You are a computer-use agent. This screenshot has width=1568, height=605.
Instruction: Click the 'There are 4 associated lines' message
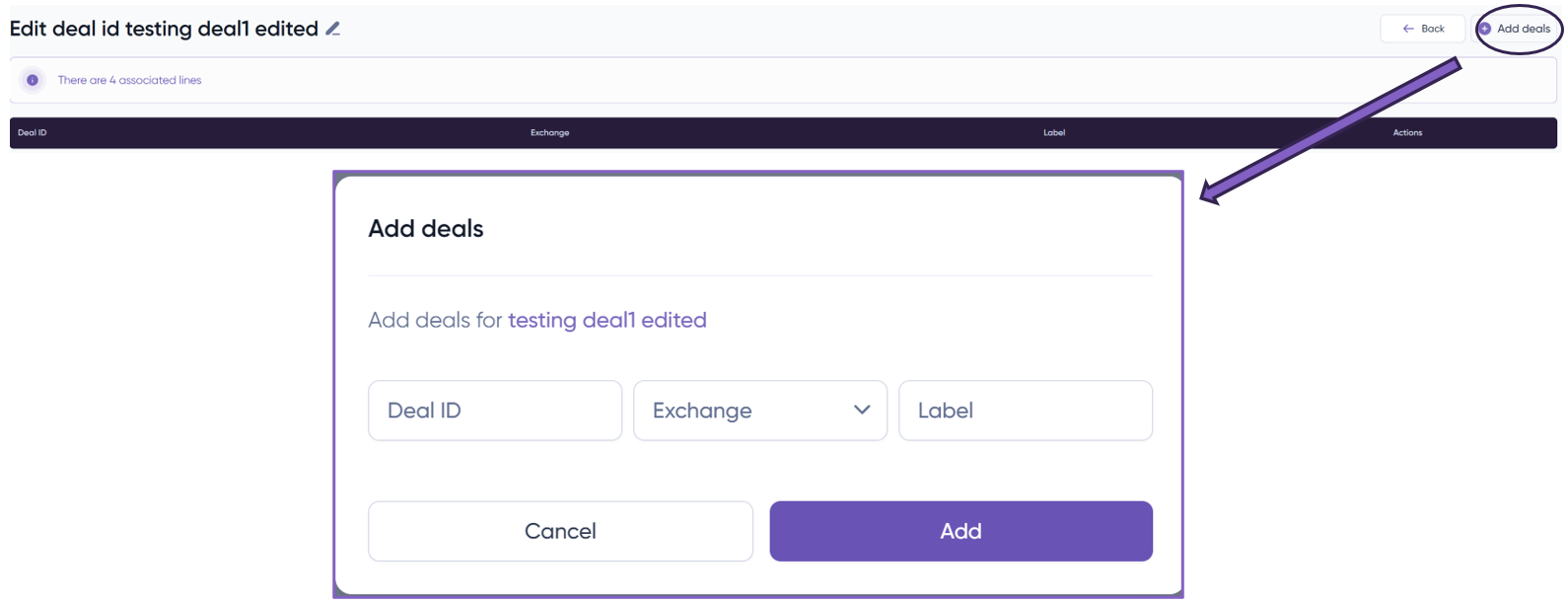129,80
